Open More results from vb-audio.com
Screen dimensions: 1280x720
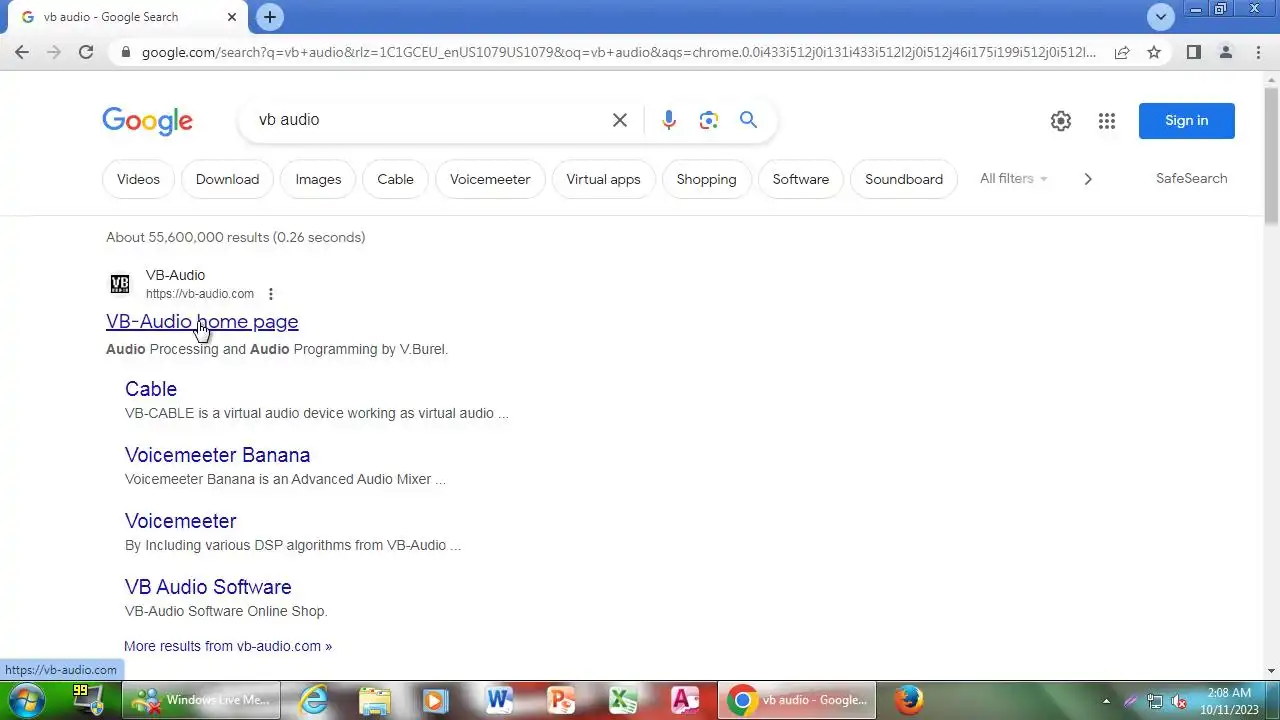point(228,646)
